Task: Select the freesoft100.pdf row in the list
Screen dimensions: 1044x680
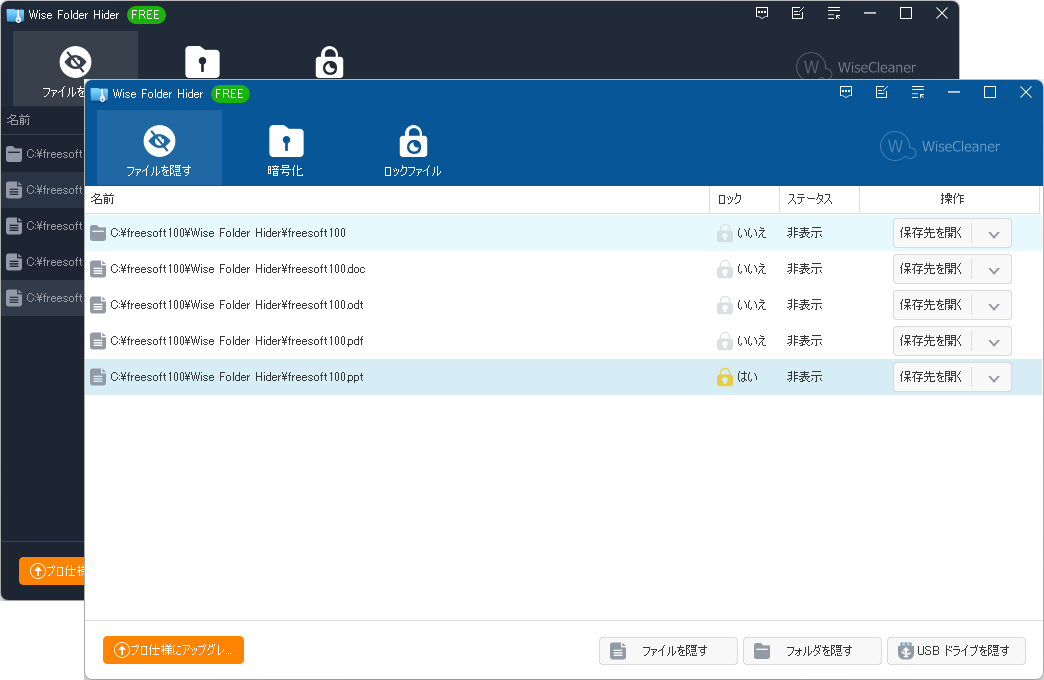Action: [x=400, y=341]
